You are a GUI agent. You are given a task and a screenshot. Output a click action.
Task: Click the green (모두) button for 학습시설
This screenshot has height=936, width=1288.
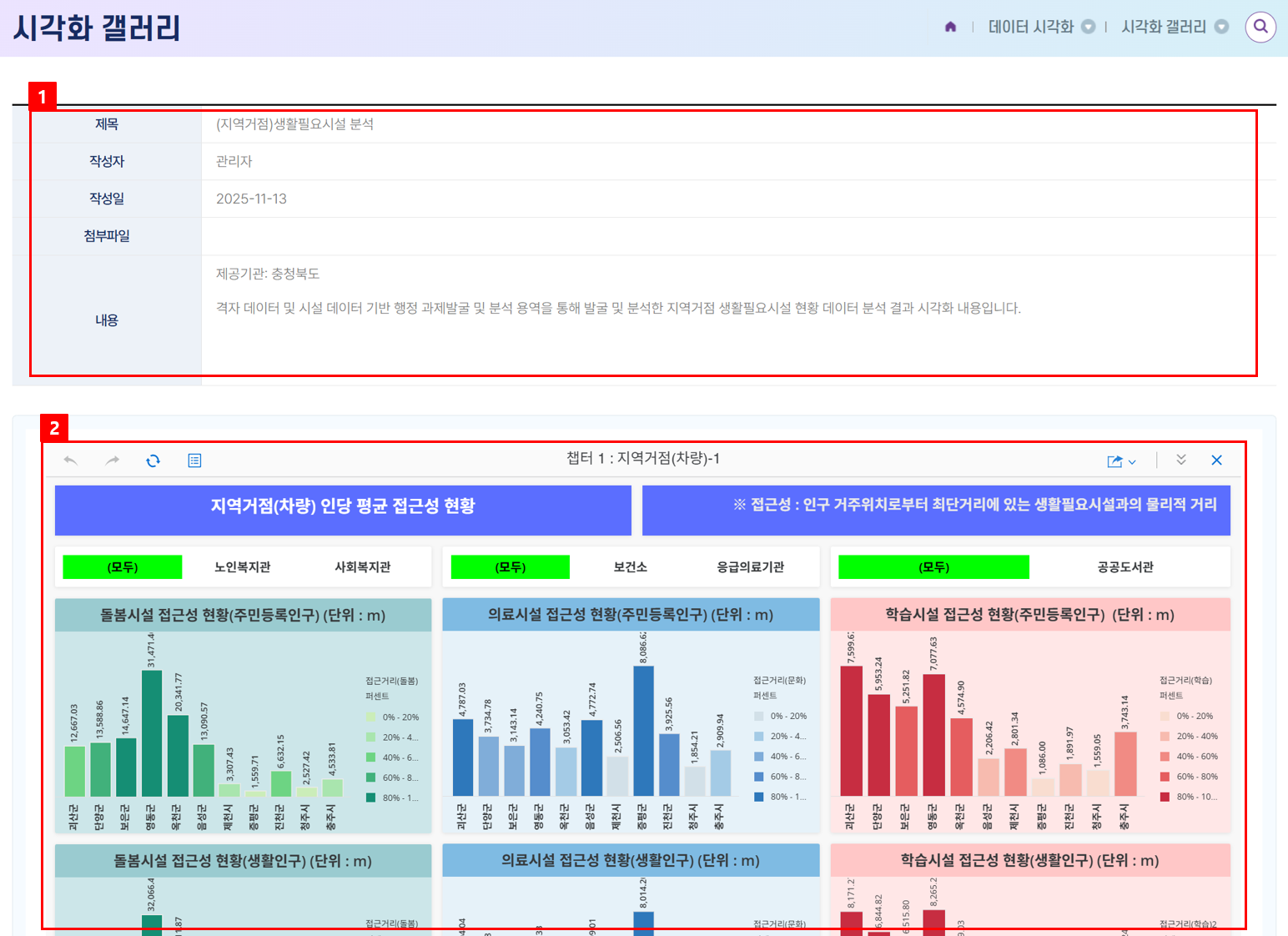pos(933,567)
